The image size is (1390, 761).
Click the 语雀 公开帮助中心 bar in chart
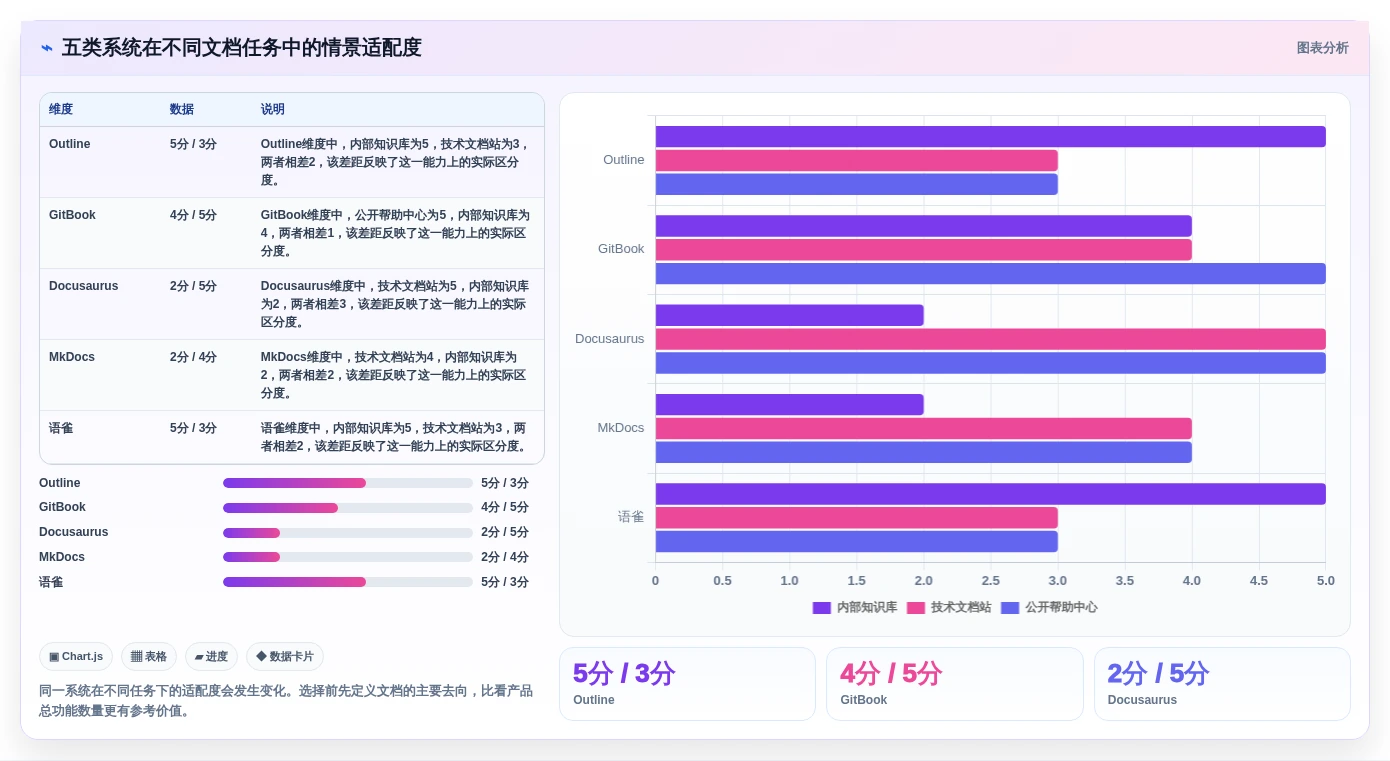[856, 541]
